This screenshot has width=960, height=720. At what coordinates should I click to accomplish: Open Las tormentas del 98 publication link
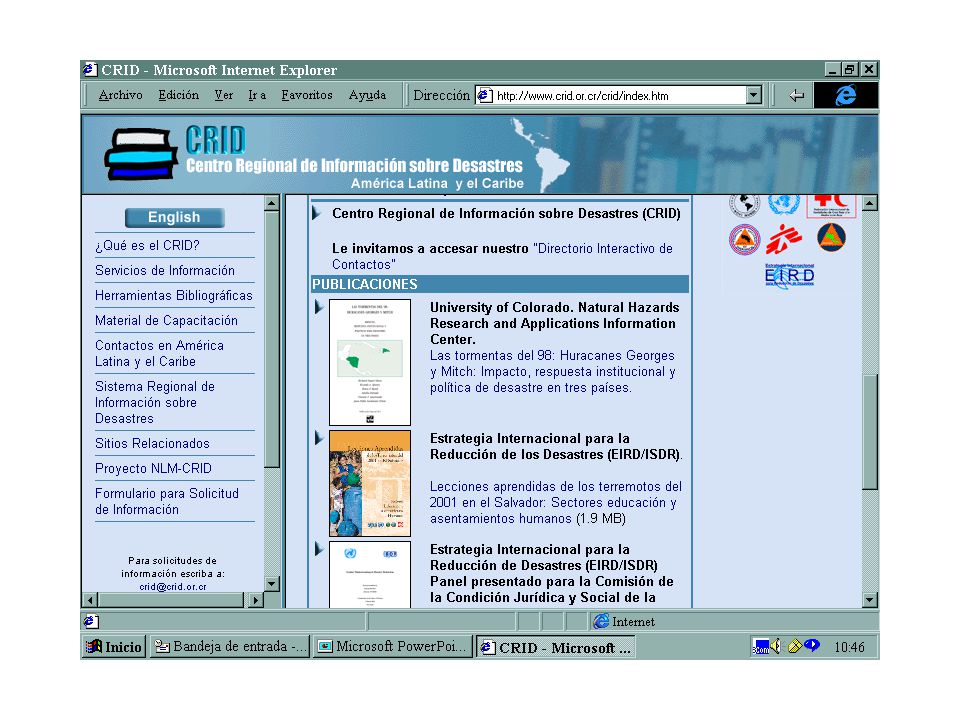click(552, 372)
